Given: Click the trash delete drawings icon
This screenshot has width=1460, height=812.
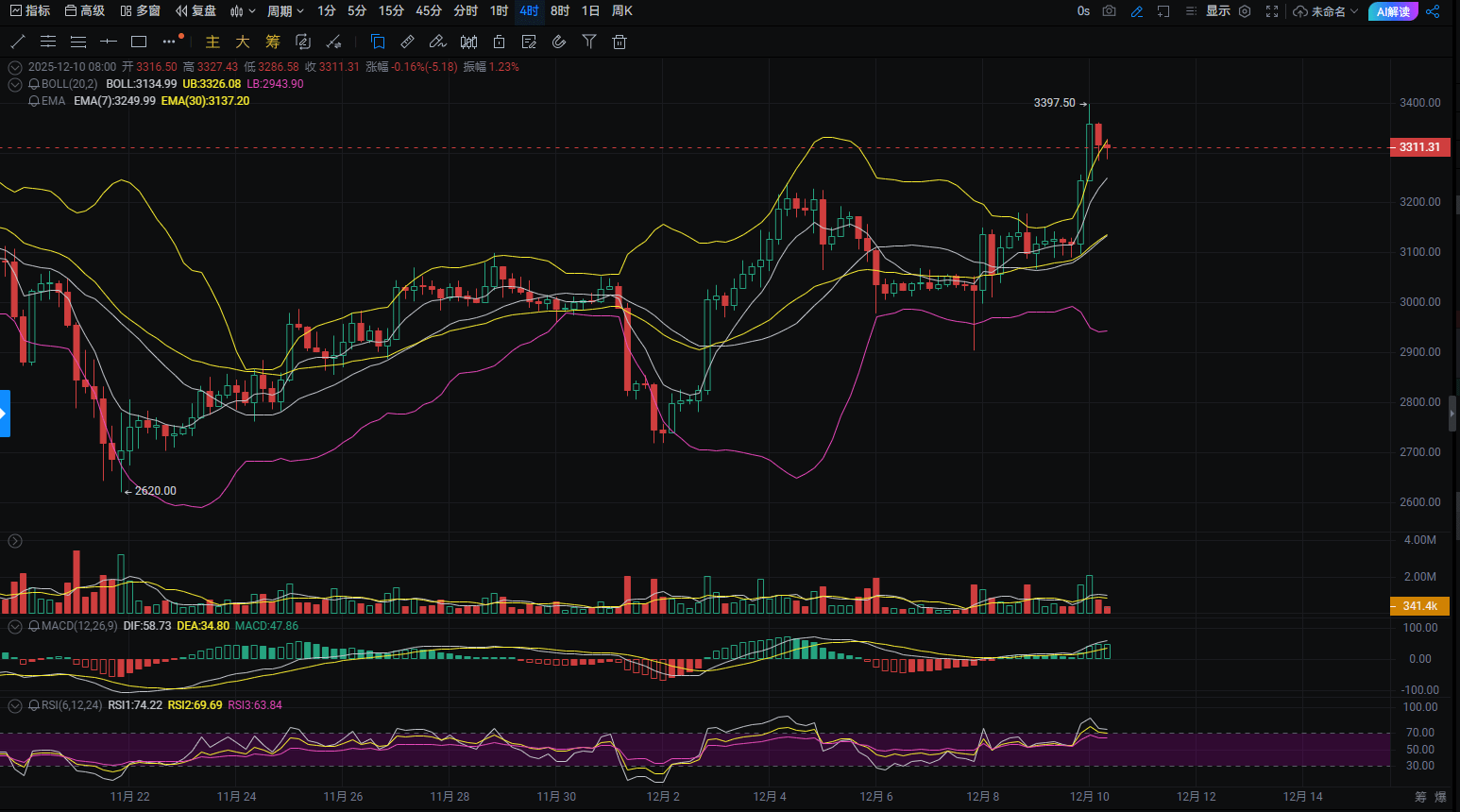Looking at the screenshot, I should coord(620,42).
